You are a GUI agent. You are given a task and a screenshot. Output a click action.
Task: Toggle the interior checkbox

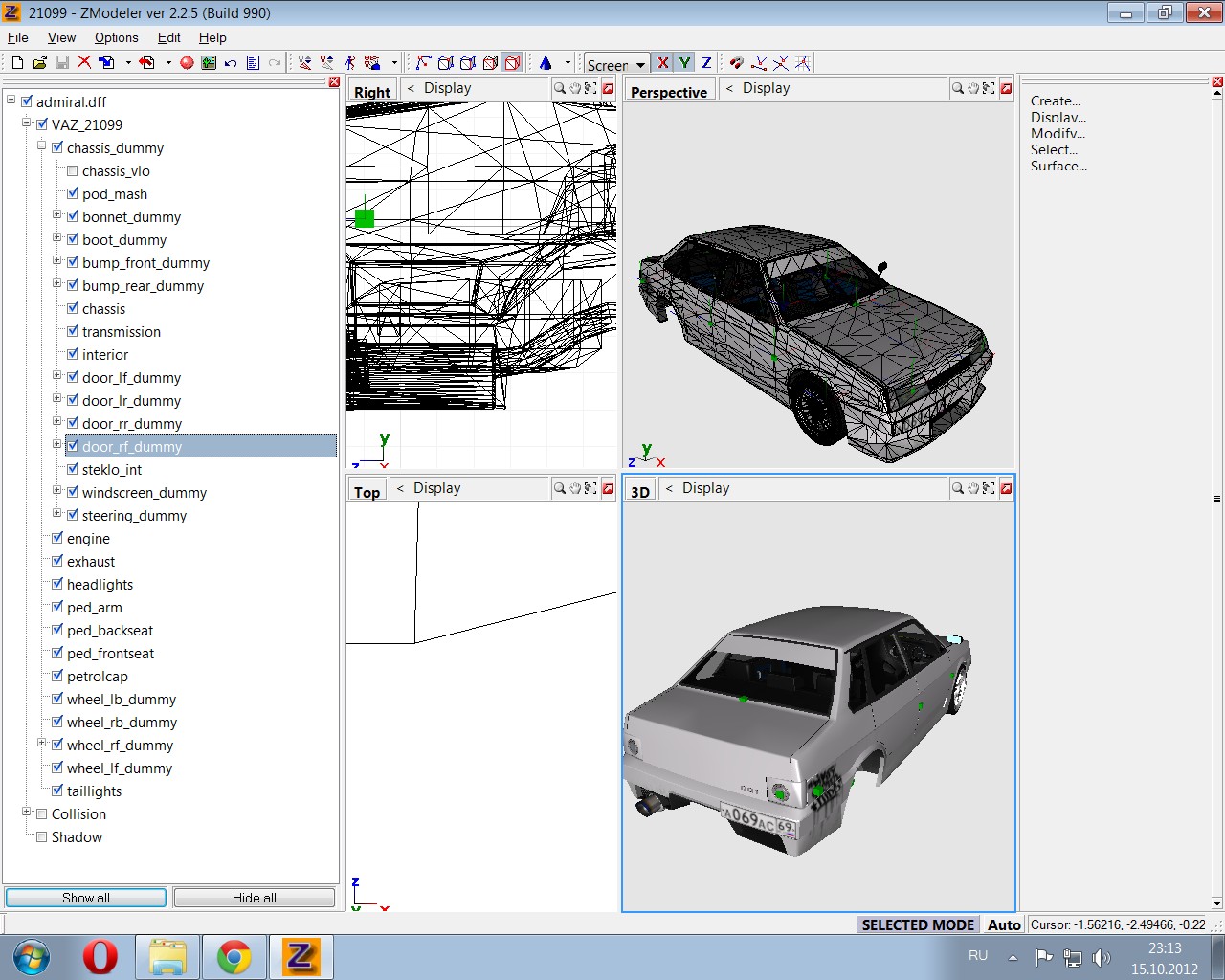point(73,354)
